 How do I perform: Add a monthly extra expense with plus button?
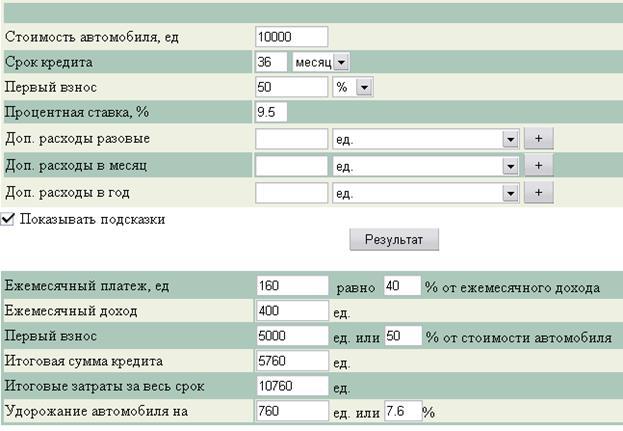pos(538,165)
